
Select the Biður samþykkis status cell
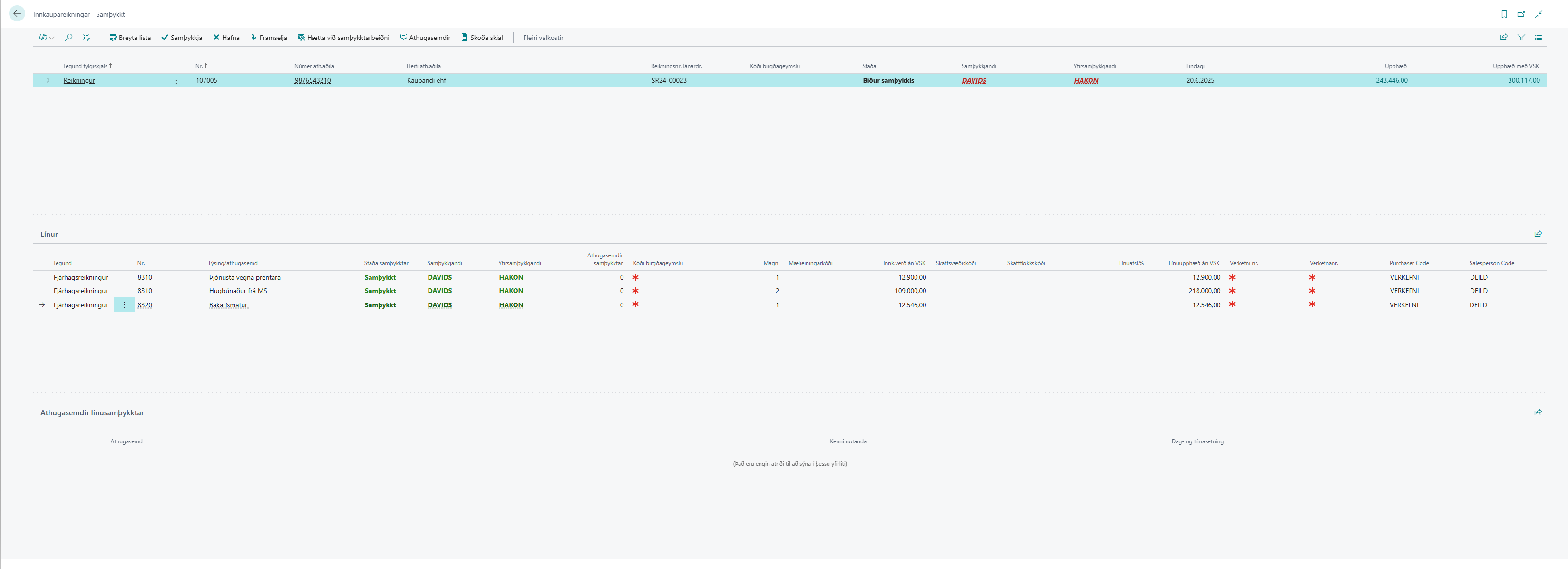pyautogui.click(x=888, y=80)
